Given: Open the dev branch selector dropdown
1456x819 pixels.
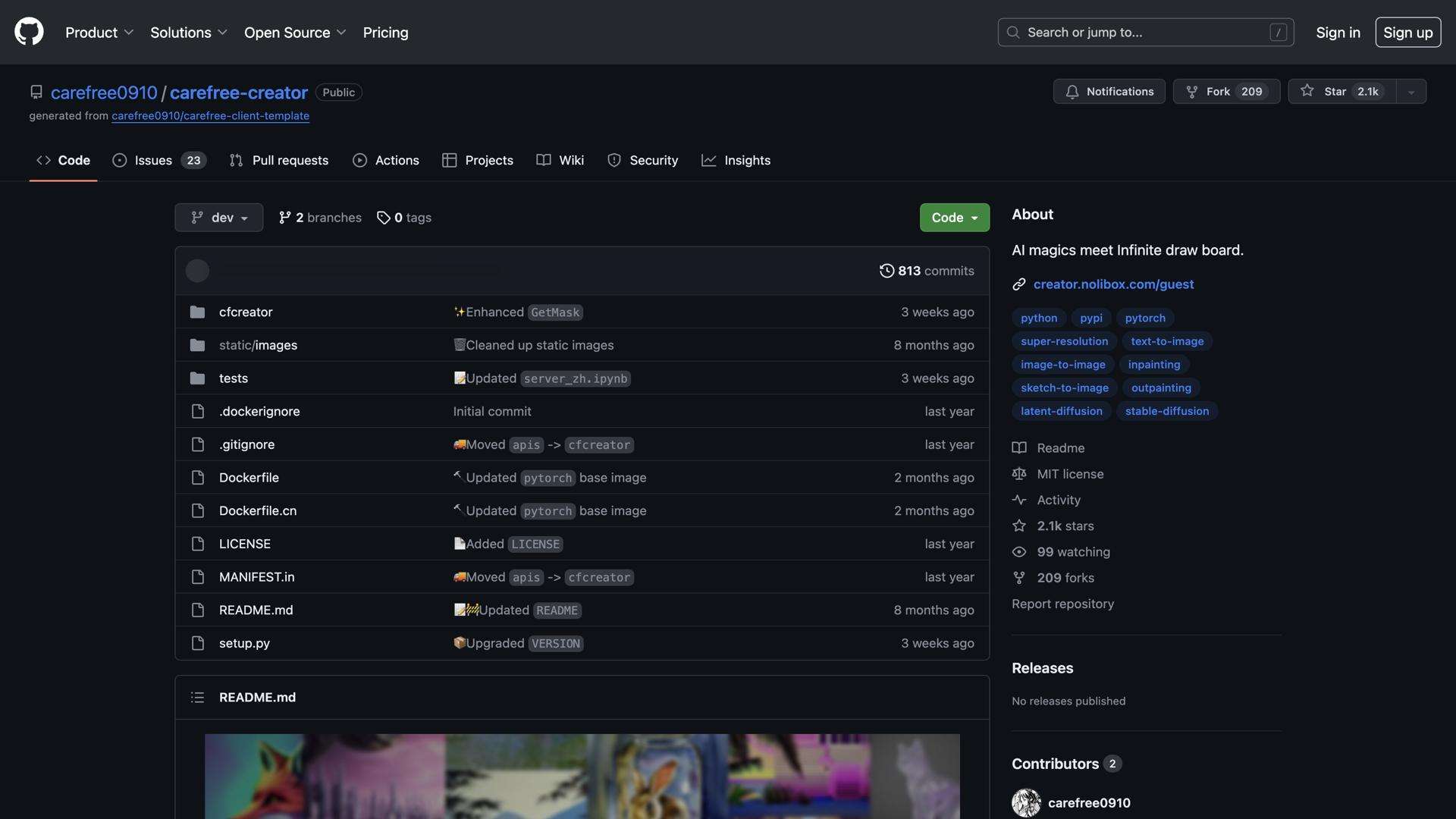Looking at the screenshot, I should [218, 218].
